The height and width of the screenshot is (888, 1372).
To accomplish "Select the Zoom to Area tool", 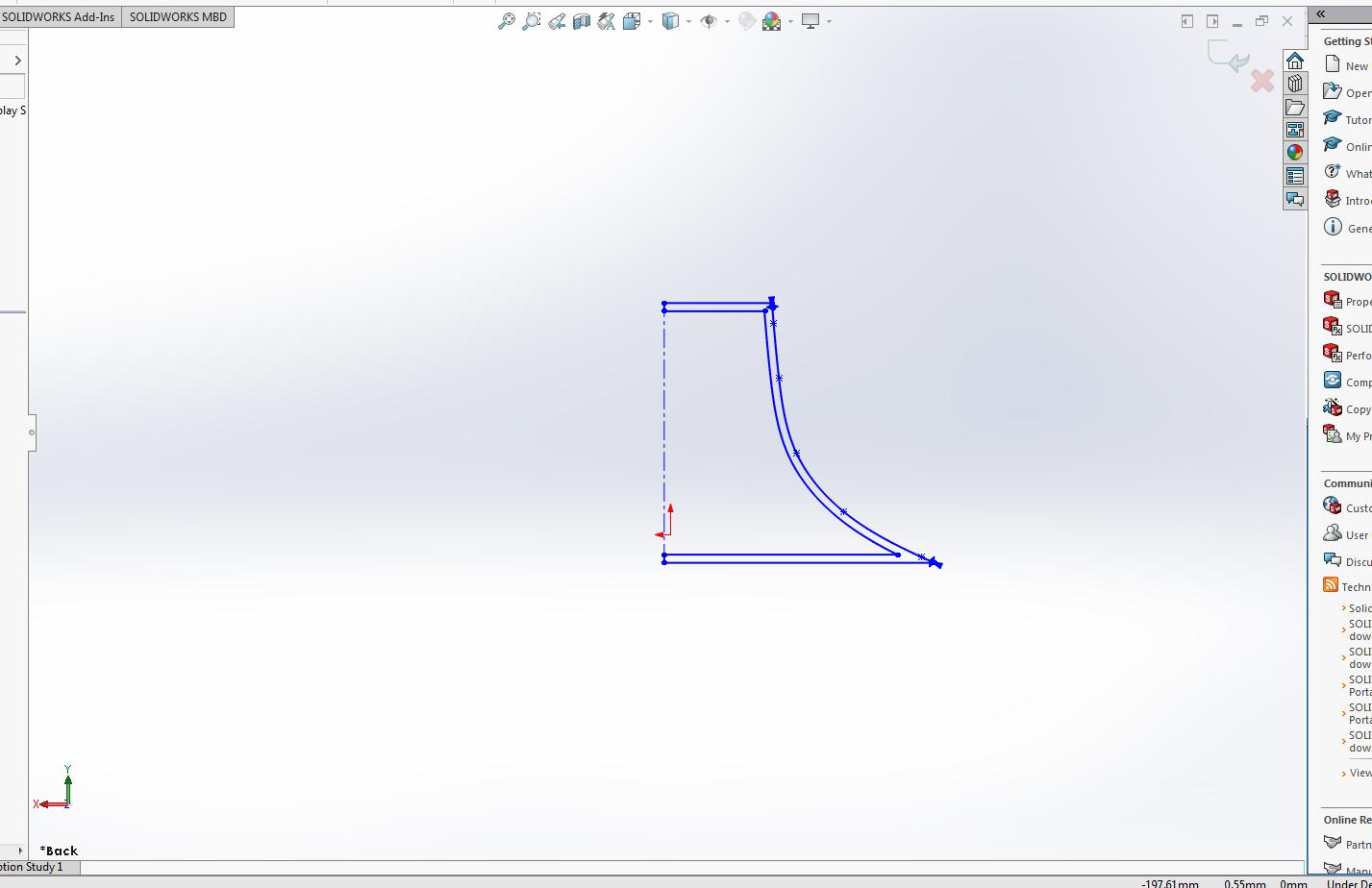I will tap(531, 21).
